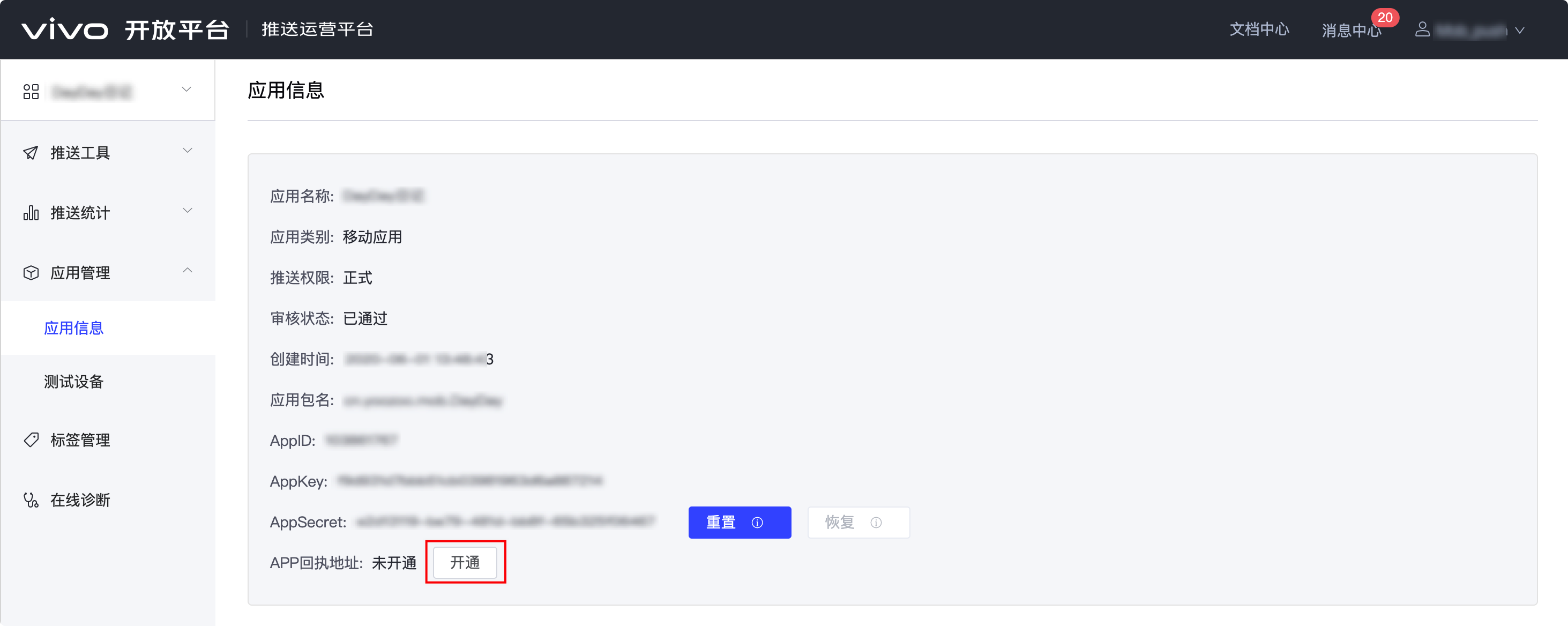Click the AppKey label
The image size is (1568, 626).
(299, 482)
